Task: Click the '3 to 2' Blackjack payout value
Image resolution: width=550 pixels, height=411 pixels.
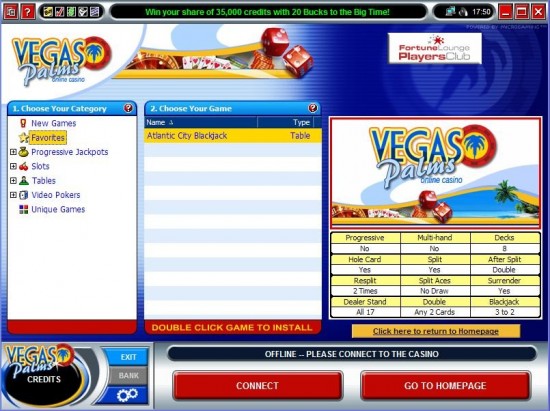Action: click(x=504, y=312)
